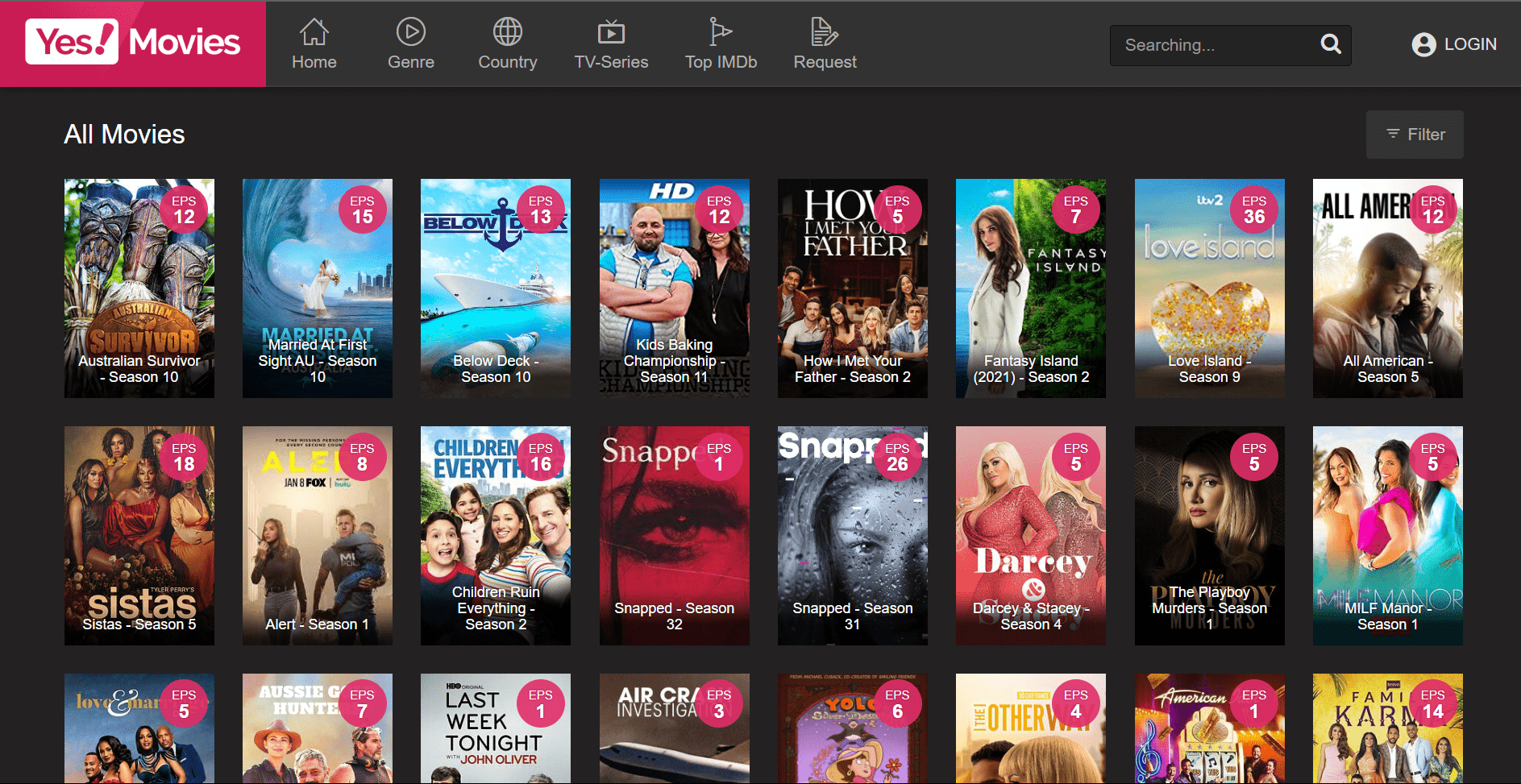
Task: Click the Request document icon
Action: click(825, 32)
